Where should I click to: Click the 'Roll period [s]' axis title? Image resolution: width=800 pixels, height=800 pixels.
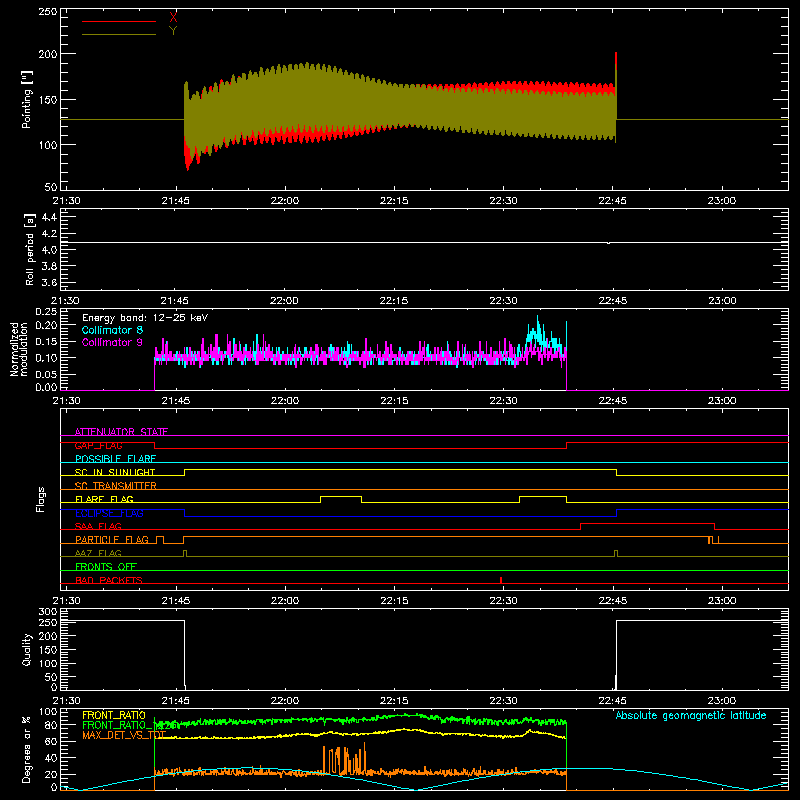coord(29,249)
